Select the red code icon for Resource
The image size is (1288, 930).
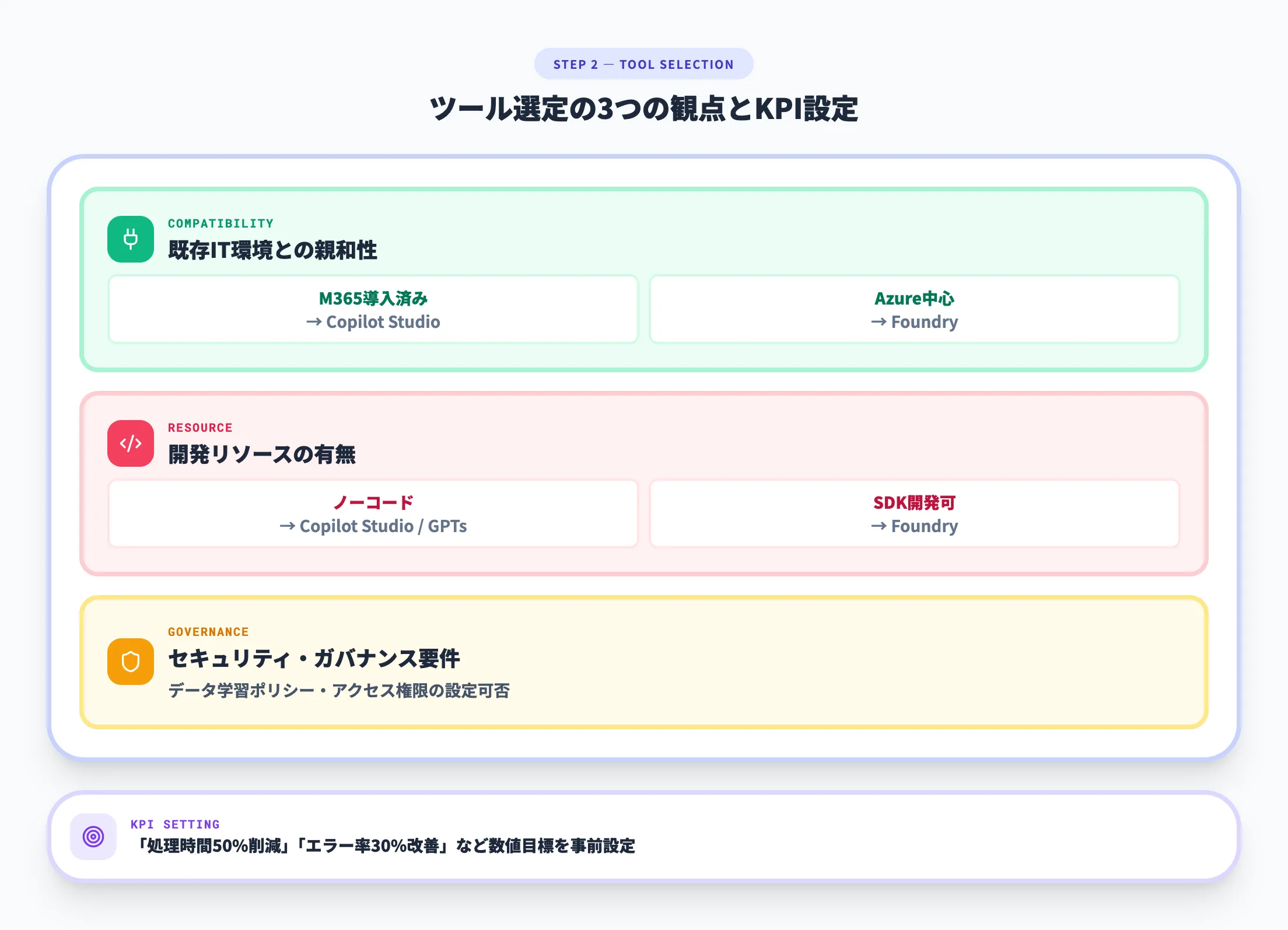pos(131,444)
